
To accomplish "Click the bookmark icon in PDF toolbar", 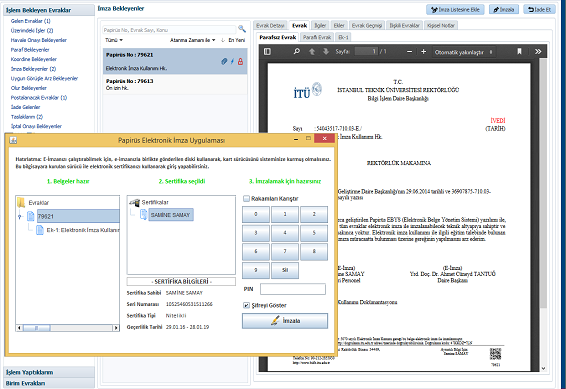I will click(x=519, y=52).
